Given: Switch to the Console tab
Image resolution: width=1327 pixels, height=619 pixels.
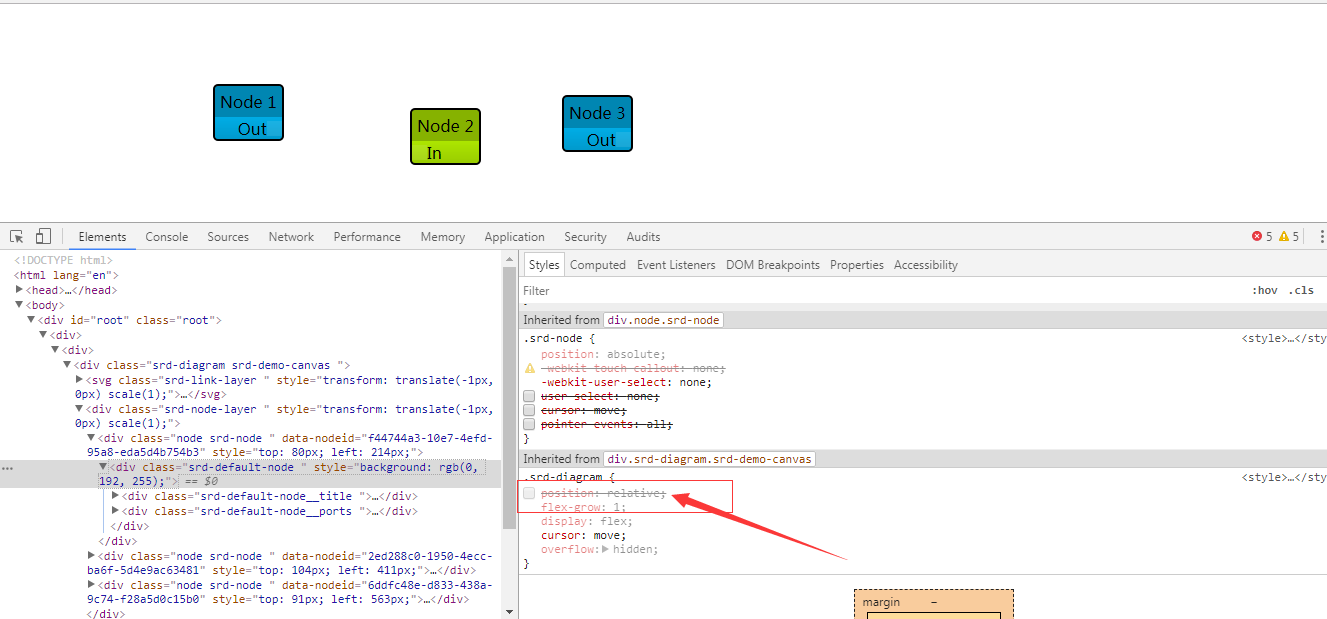Looking at the screenshot, I should pos(166,236).
